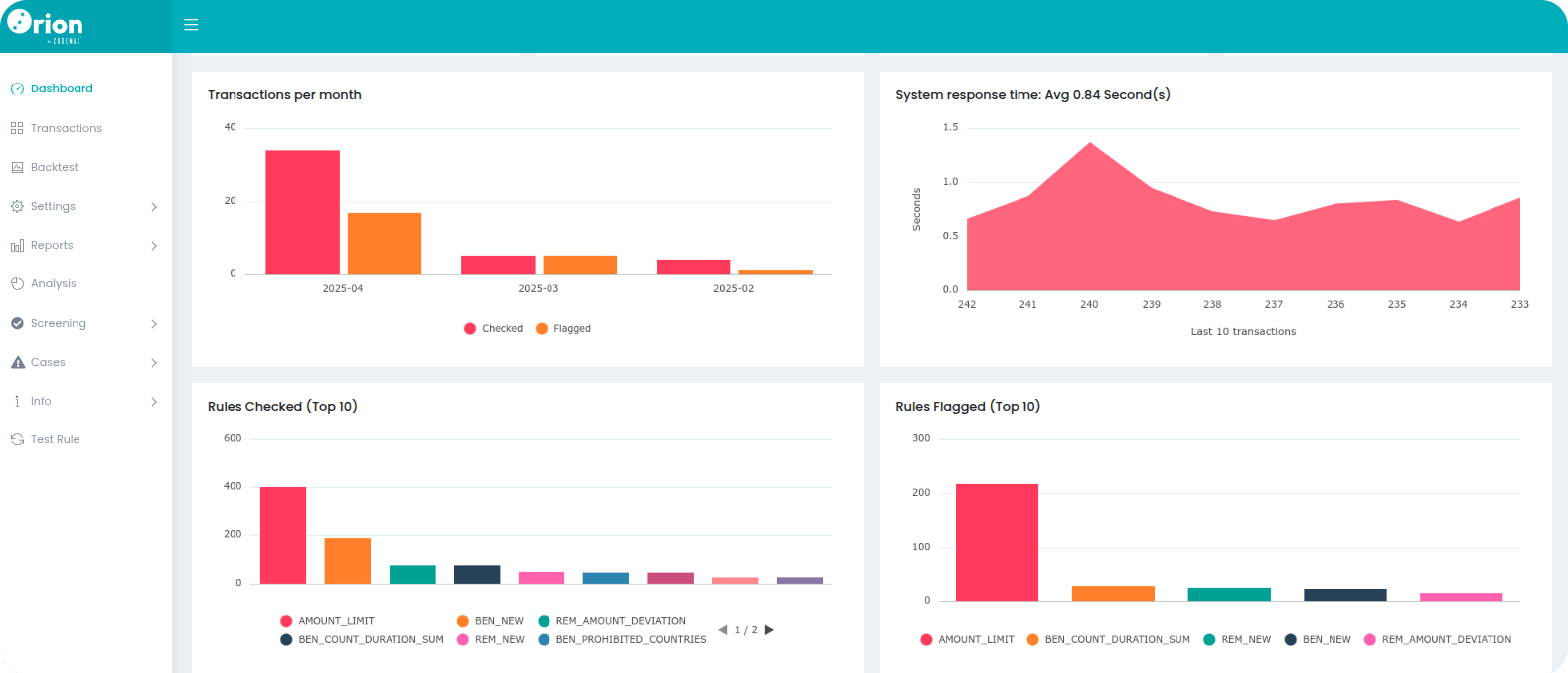Open the Info menu item
Viewport: 1568px width, 673px height.
tap(41, 401)
